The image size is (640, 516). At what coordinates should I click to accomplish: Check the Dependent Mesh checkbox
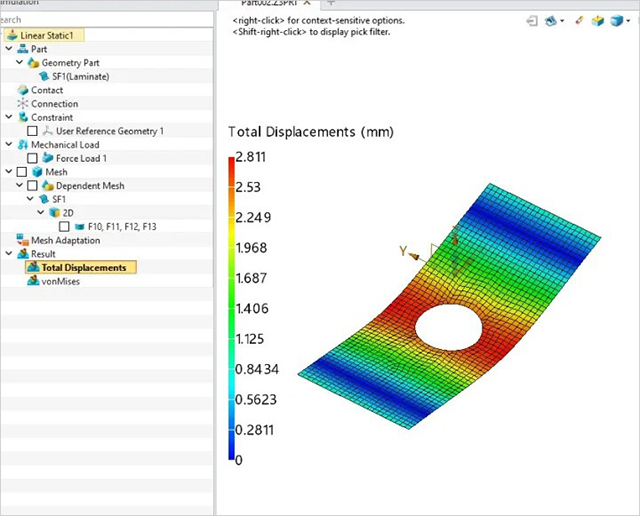(33, 186)
